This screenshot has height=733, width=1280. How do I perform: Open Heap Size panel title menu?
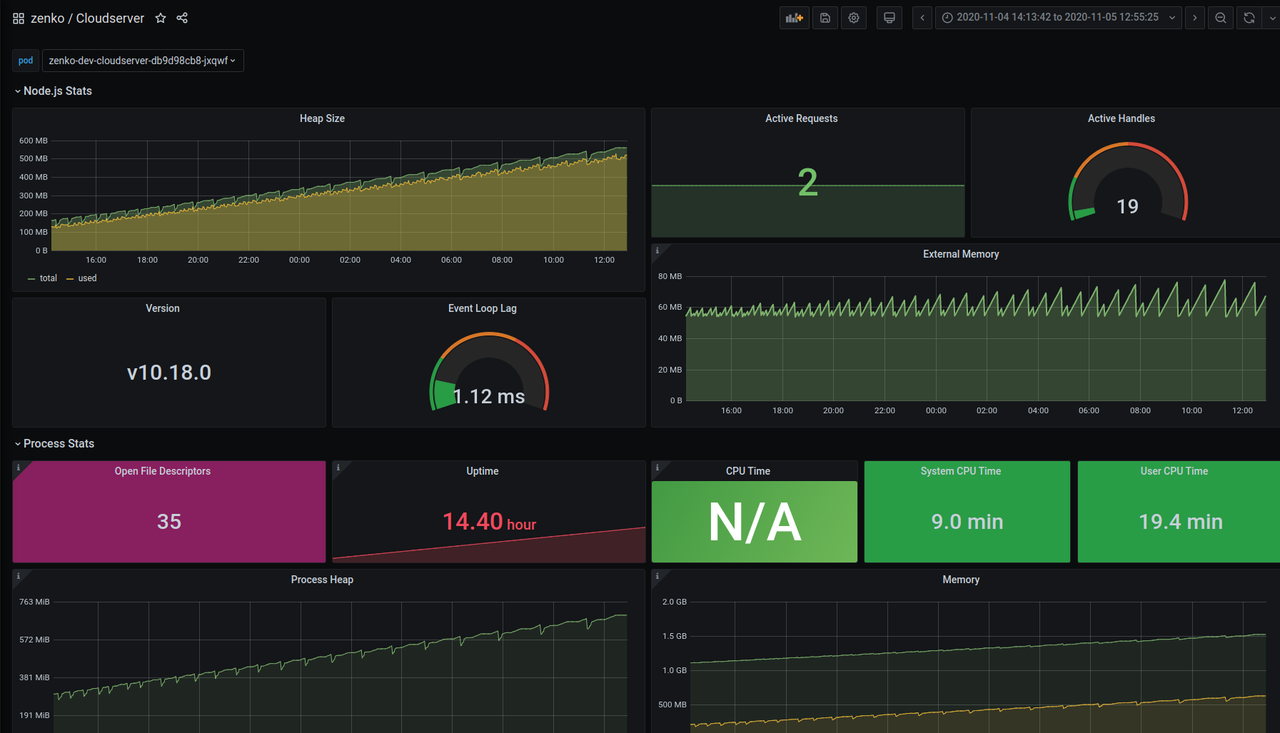(x=322, y=119)
